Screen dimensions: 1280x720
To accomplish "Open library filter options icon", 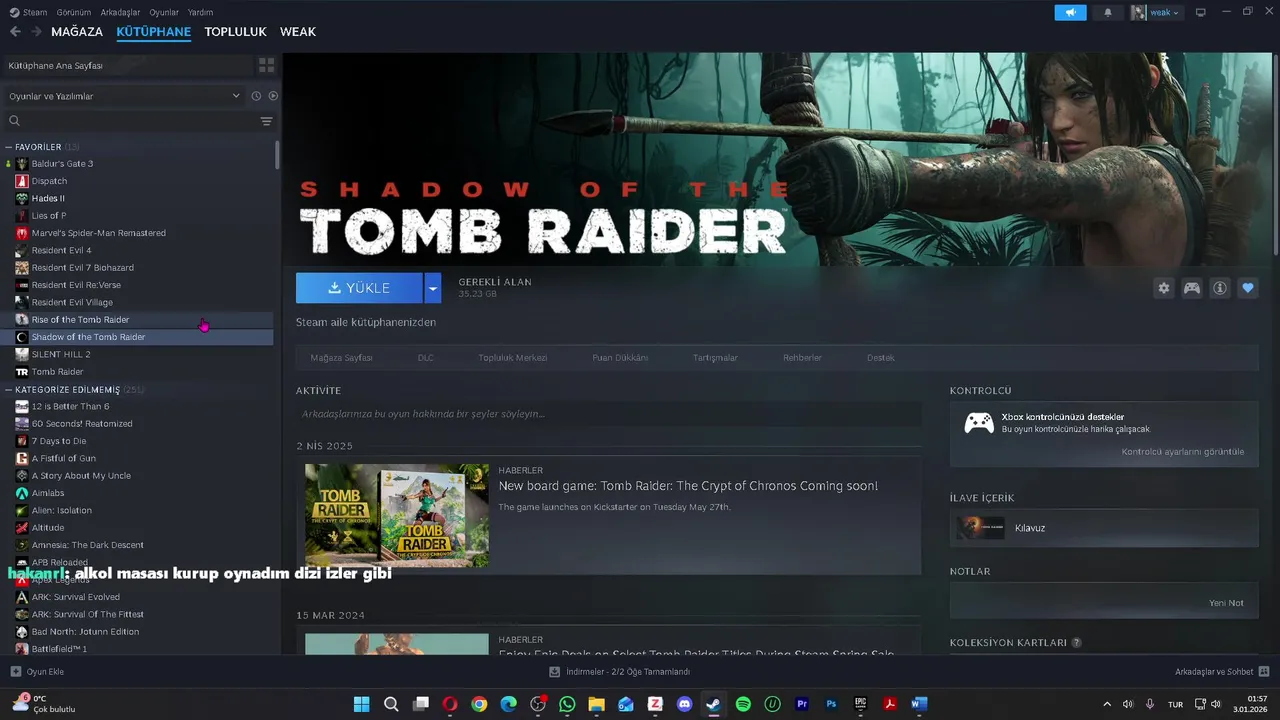I will click(x=266, y=121).
